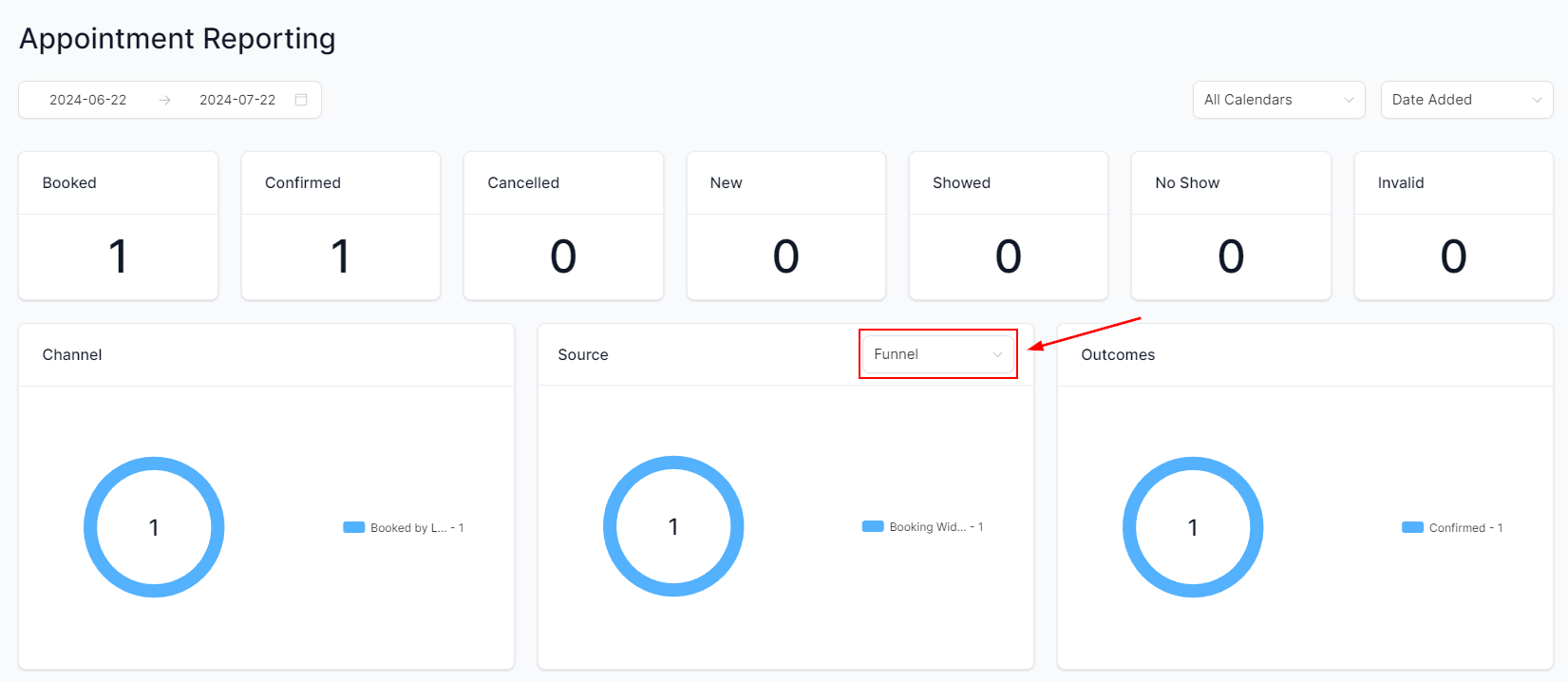Open the Funnel source dropdown
The height and width of the screenshot is (682, 1568).
tap(935, 354)
